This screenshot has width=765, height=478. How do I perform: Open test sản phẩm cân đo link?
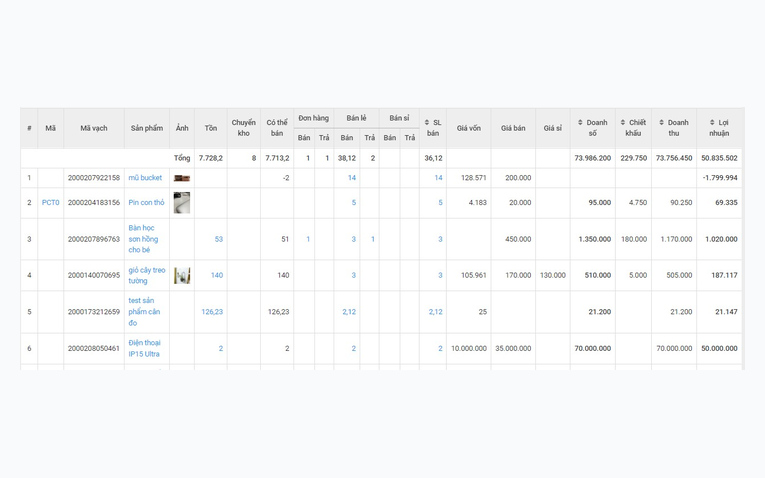[x=144, y=312]
